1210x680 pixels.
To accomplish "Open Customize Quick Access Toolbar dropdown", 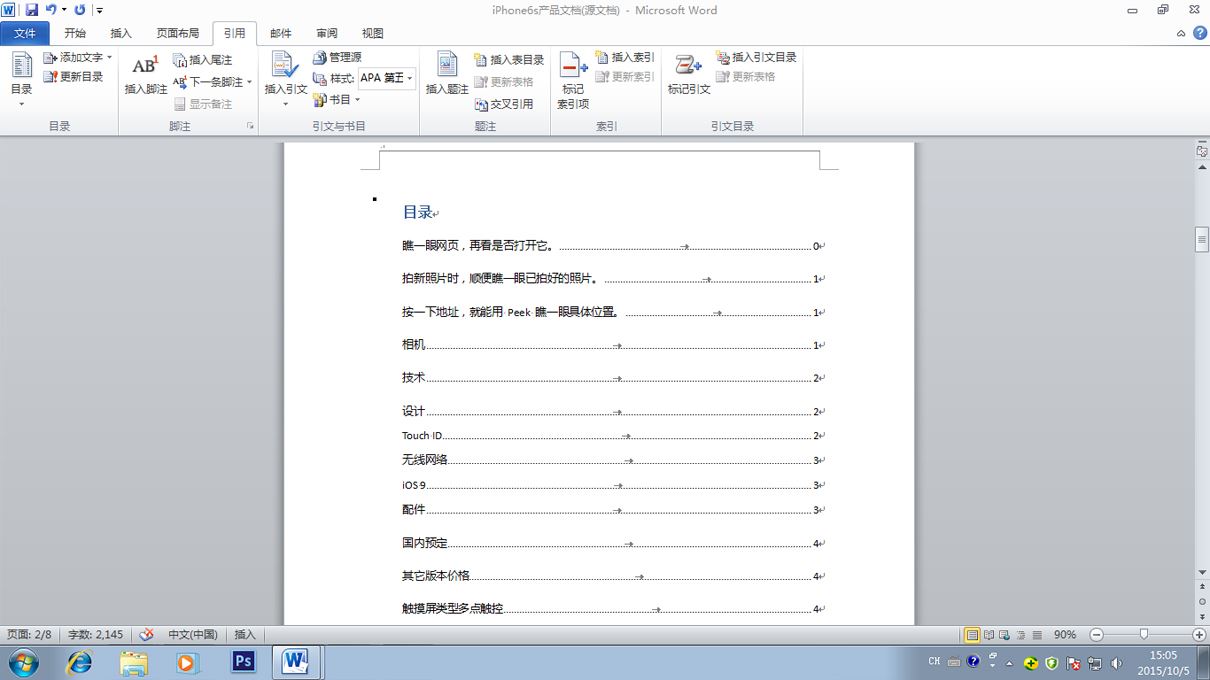I will coord(99,10).
